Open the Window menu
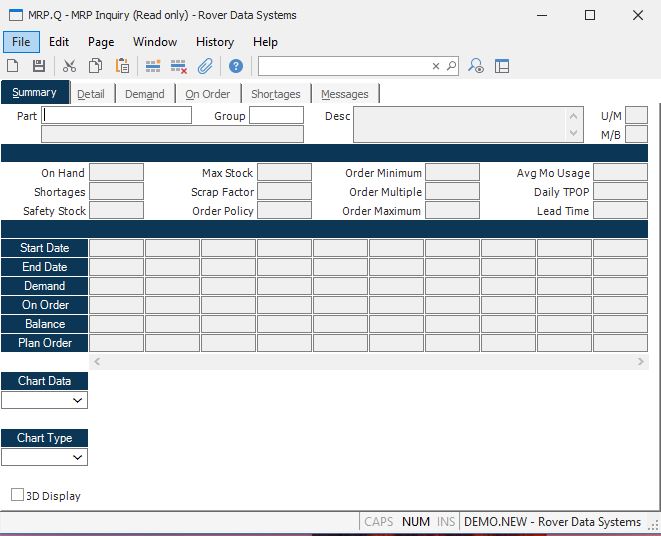 pyautogui.click(x=155, y=42)
